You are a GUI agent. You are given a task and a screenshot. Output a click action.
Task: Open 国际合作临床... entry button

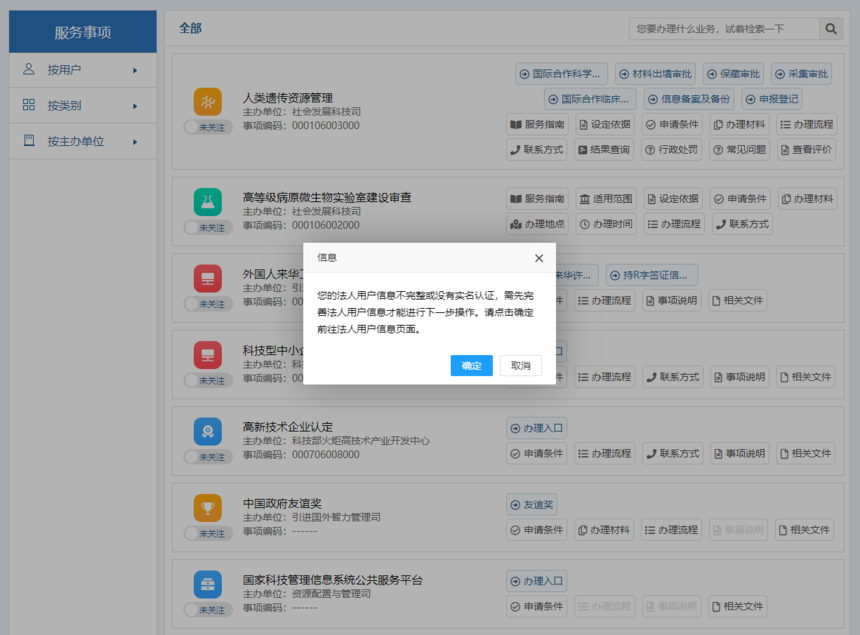(x=590, y=99)
